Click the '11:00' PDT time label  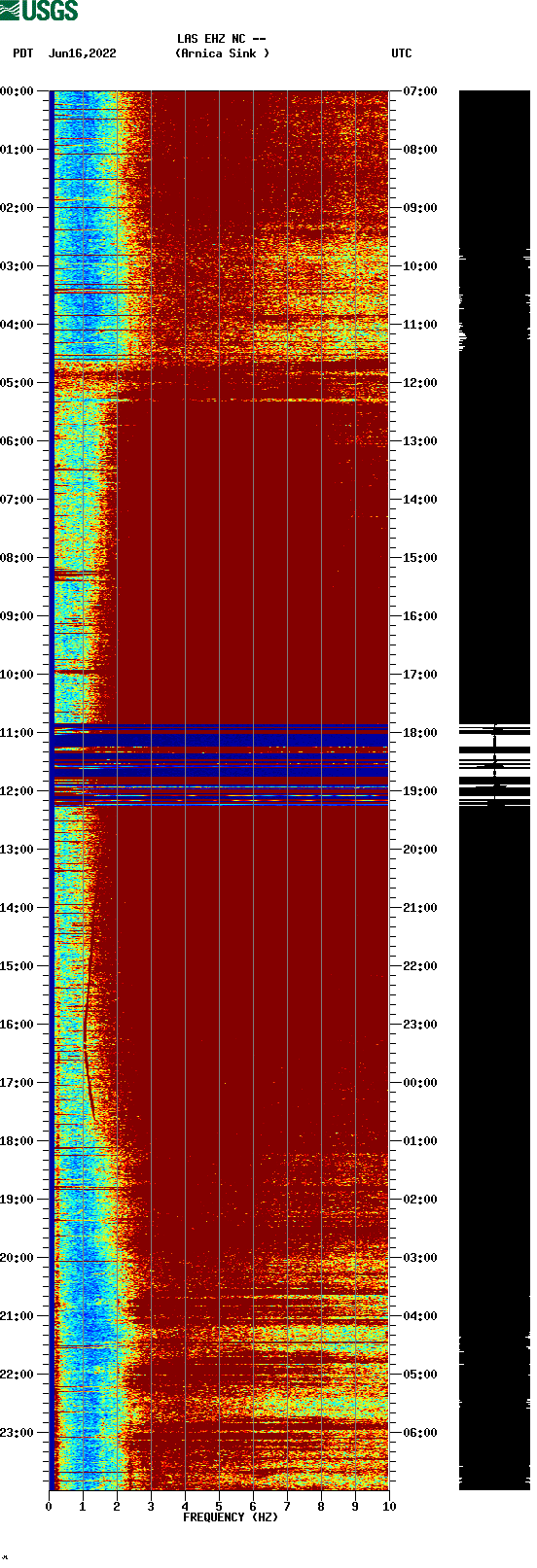pyautogui.click(x=17, y=733)
